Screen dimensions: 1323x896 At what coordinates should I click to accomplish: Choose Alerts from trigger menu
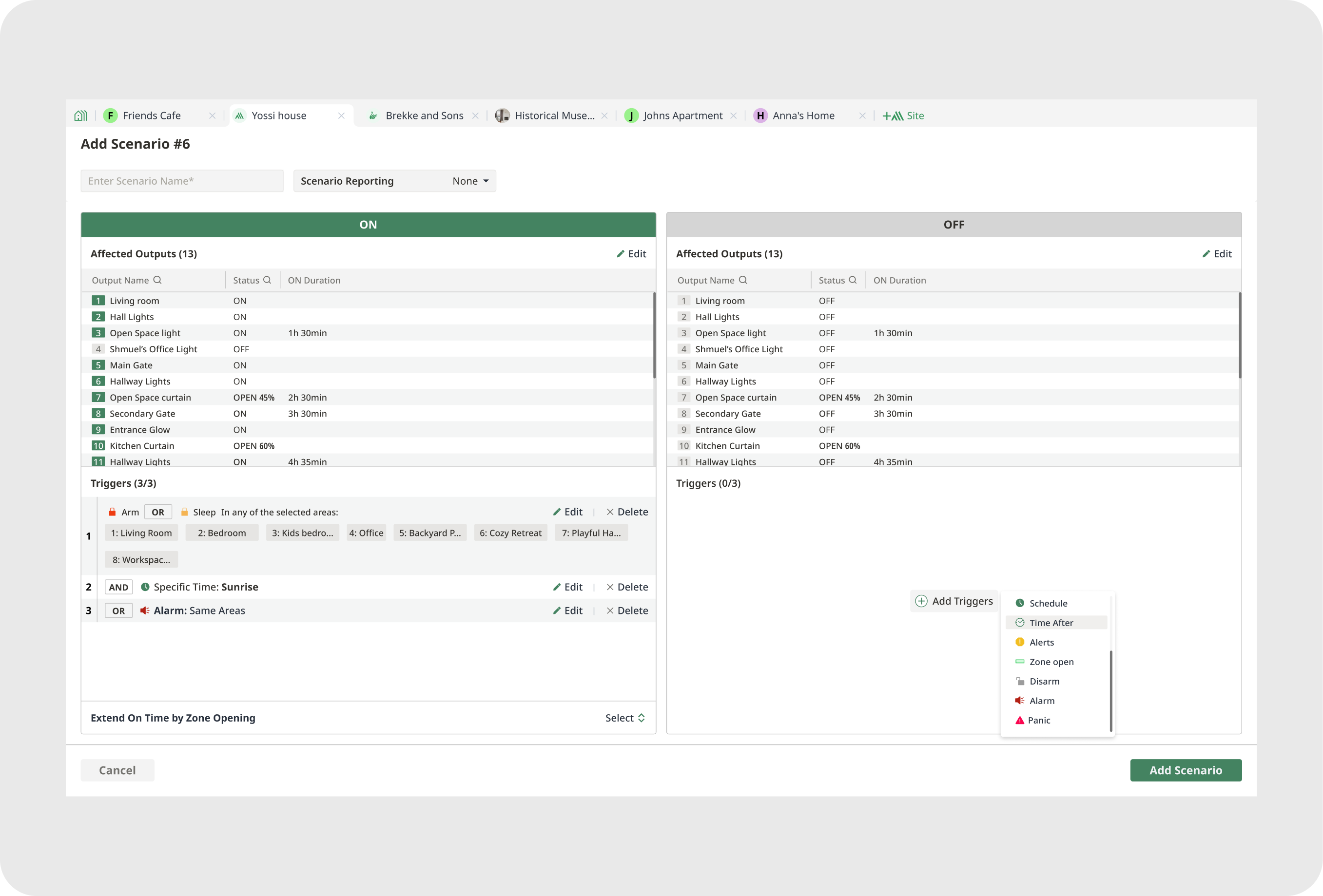coord(1055,642)
